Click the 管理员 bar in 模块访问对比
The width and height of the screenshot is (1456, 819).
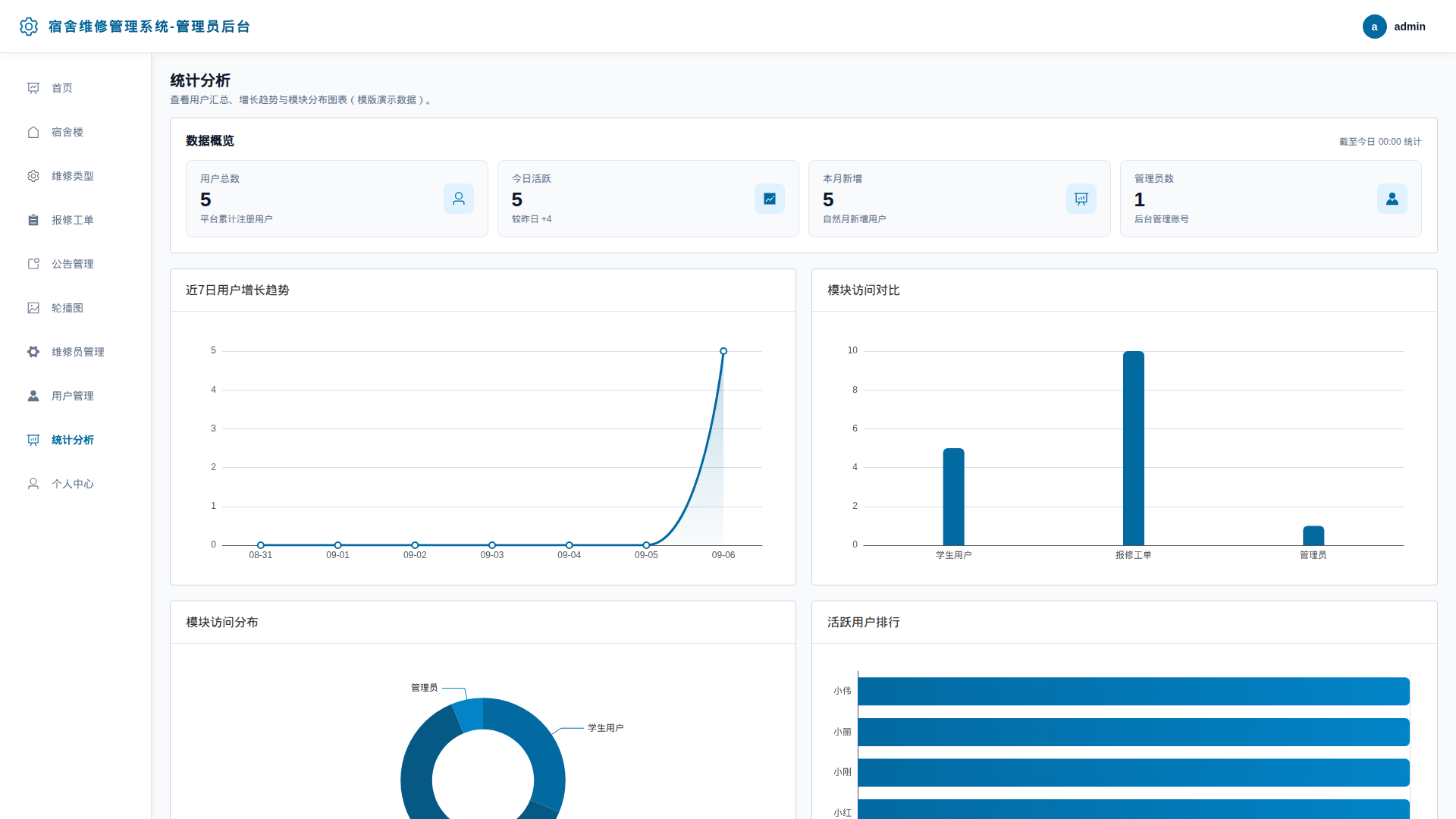coord(1313,535)
